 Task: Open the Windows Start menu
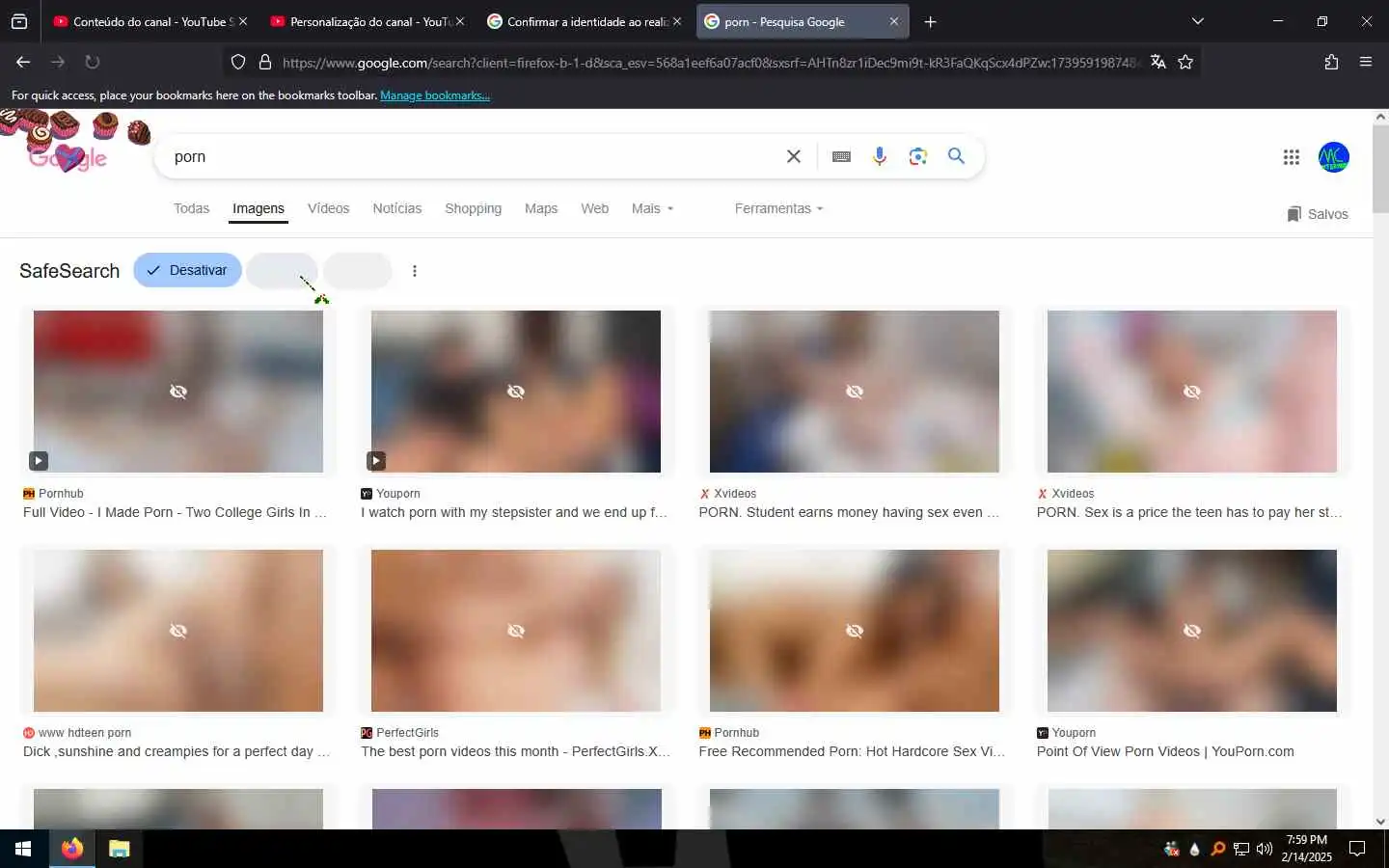23,849
